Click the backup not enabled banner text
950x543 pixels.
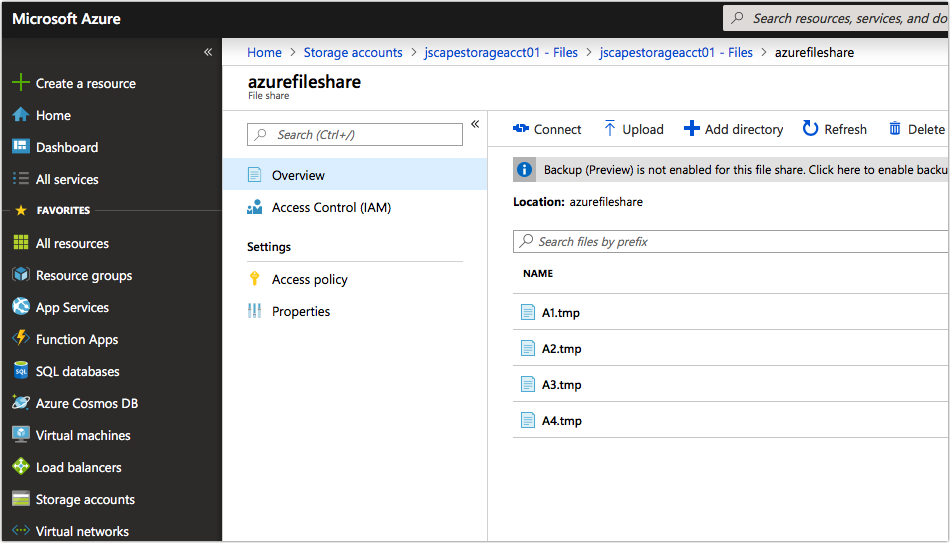coord(745,170)
